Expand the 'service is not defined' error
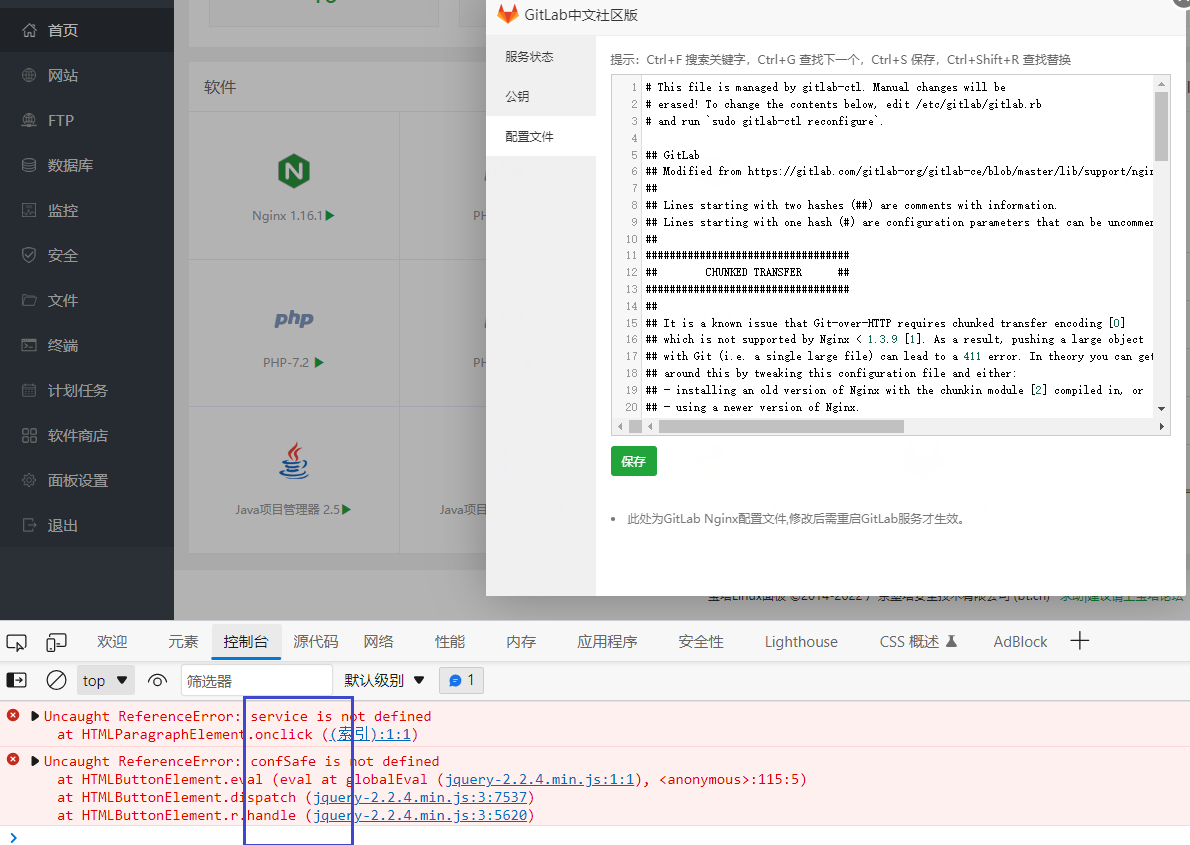Image resolution: width=1190 pixels, height=845 pixels. [x=35, y=716]
